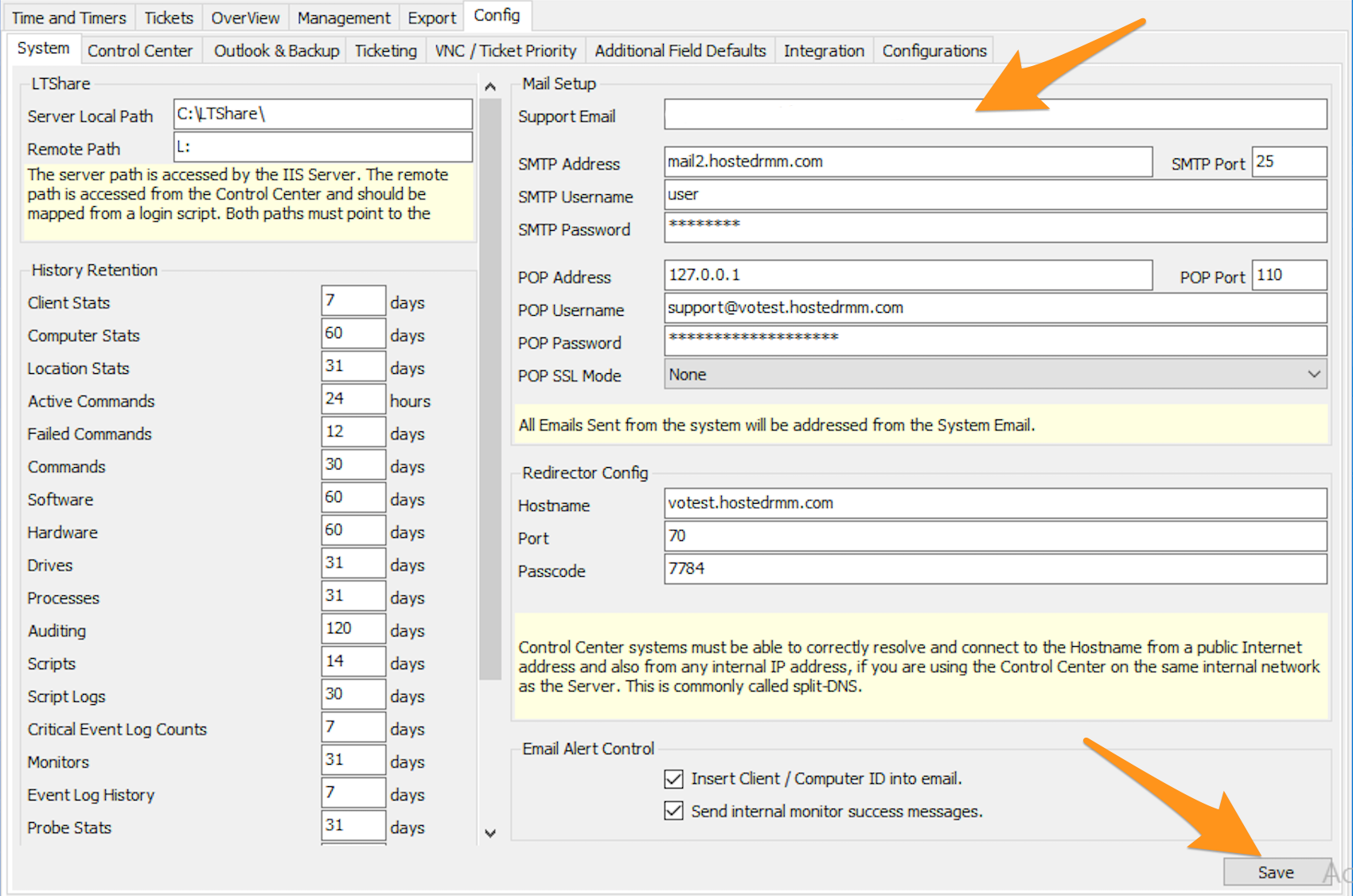Open the Tickets tab
The image size is (1353, 896).
pyautogui.click(x=168, y=17)
